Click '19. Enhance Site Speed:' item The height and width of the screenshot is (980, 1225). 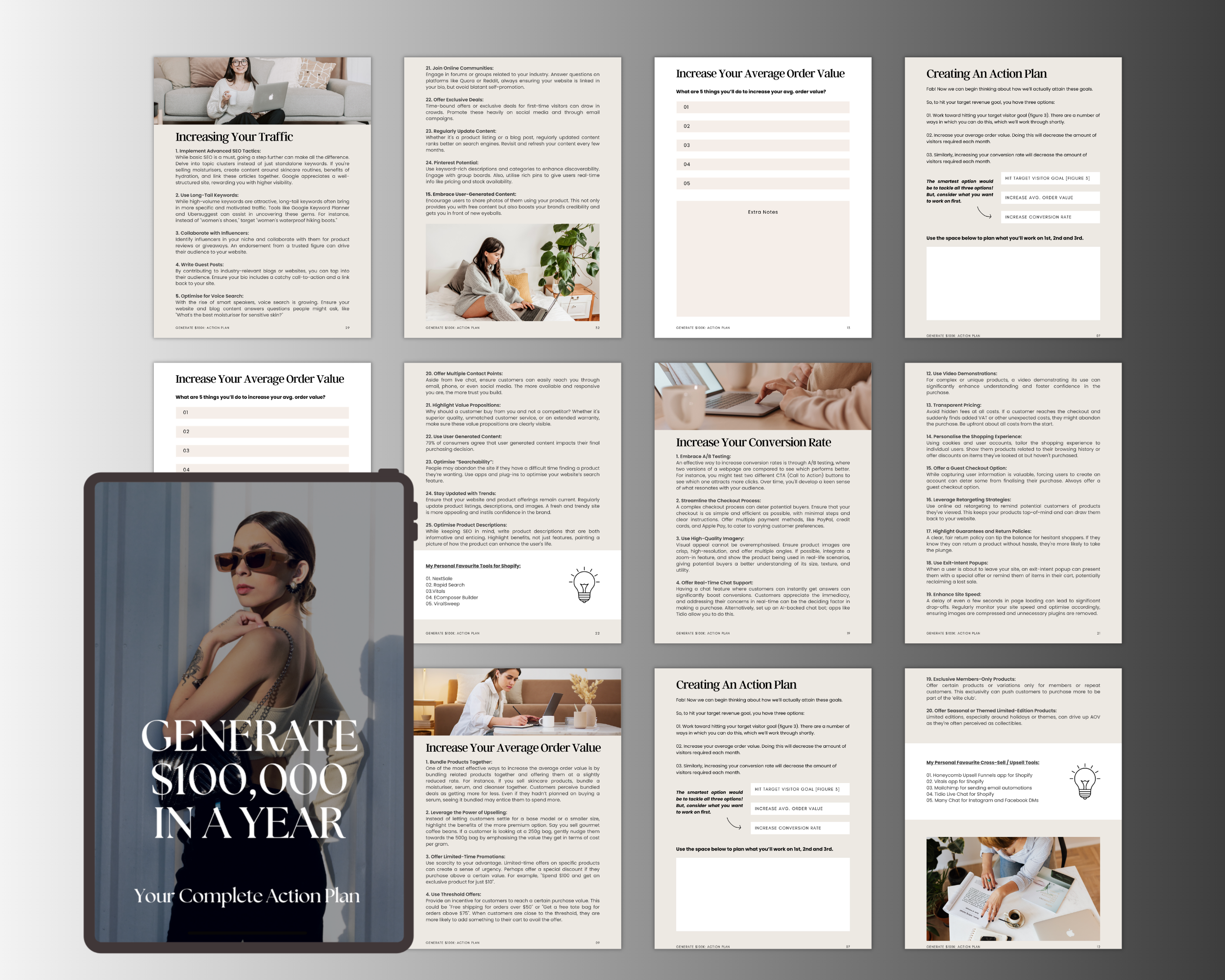[x=954, y=594]
